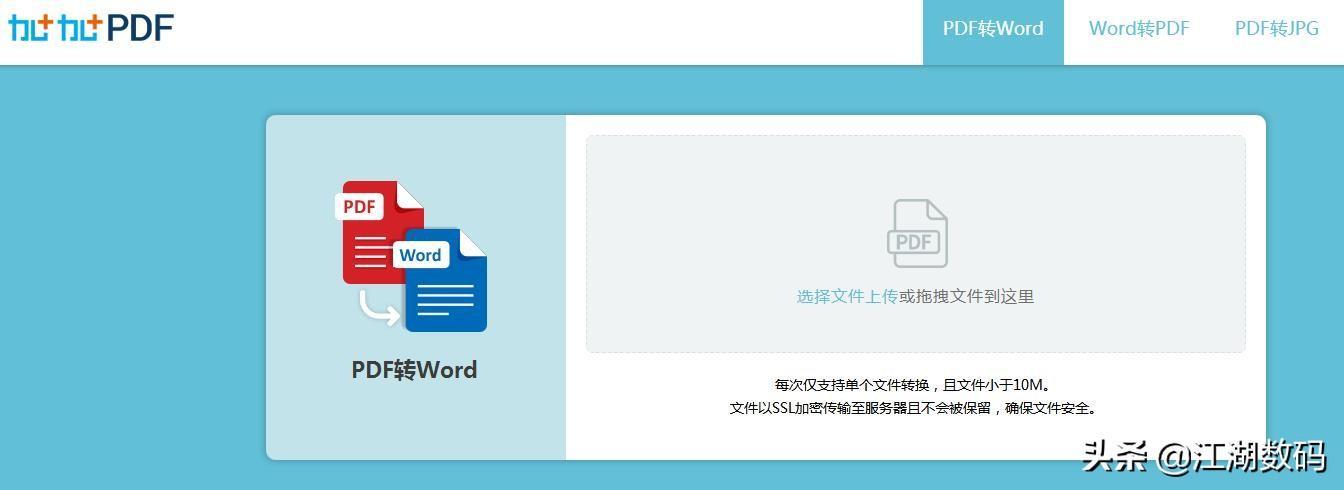Click the 选择文件上传 link
Viewport: 1344px width, 490px height.
tap(846, 296)
